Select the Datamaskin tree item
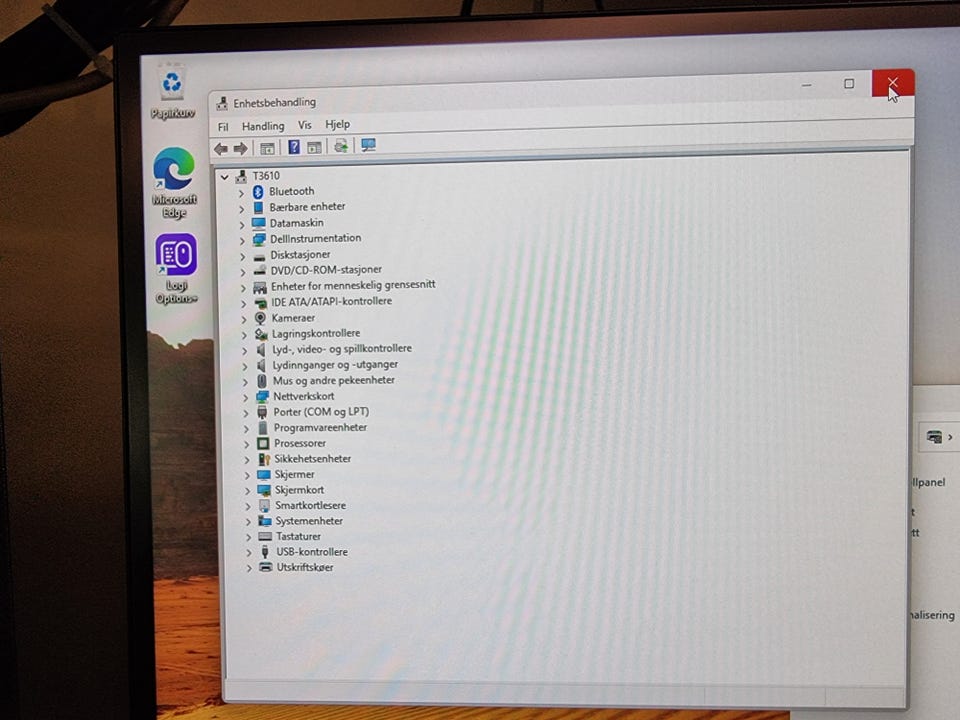Screen dimensions: 960x720 tap(296, 223)
